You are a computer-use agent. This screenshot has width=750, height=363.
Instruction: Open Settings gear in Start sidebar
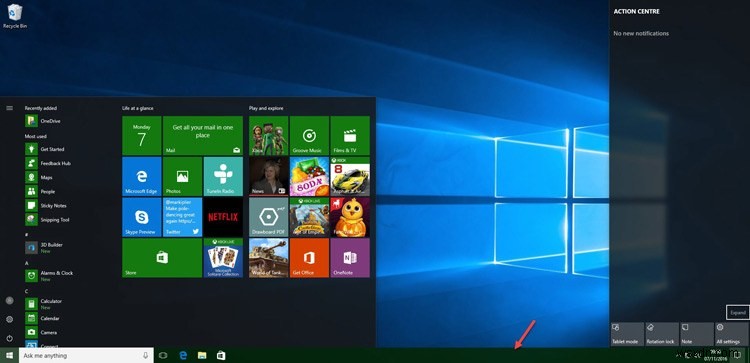point(10,319)
